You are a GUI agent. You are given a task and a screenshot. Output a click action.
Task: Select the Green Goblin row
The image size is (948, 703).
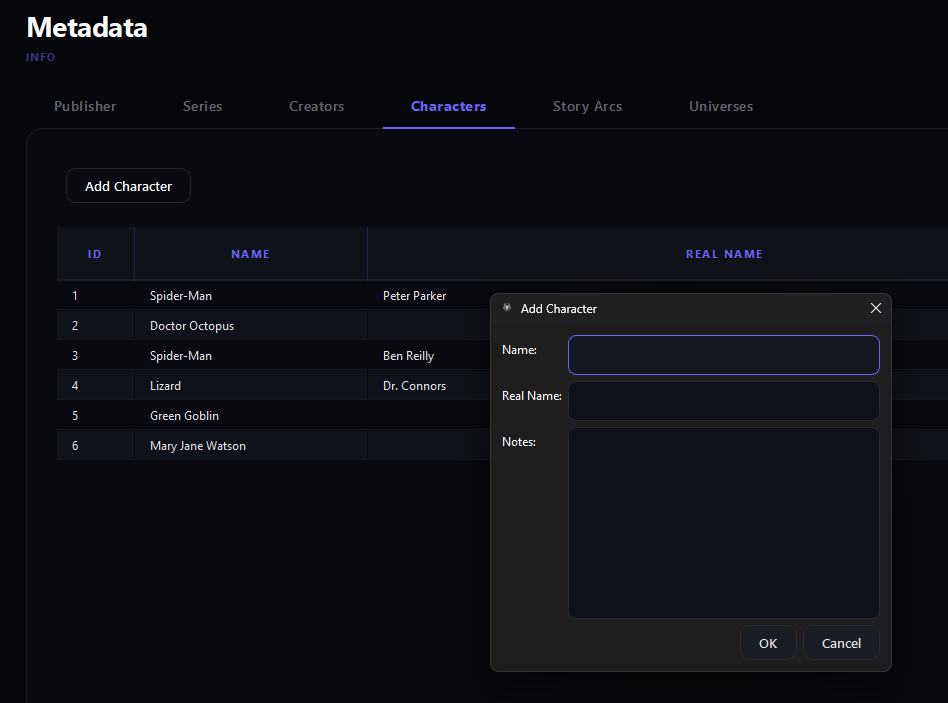[273, 416]
